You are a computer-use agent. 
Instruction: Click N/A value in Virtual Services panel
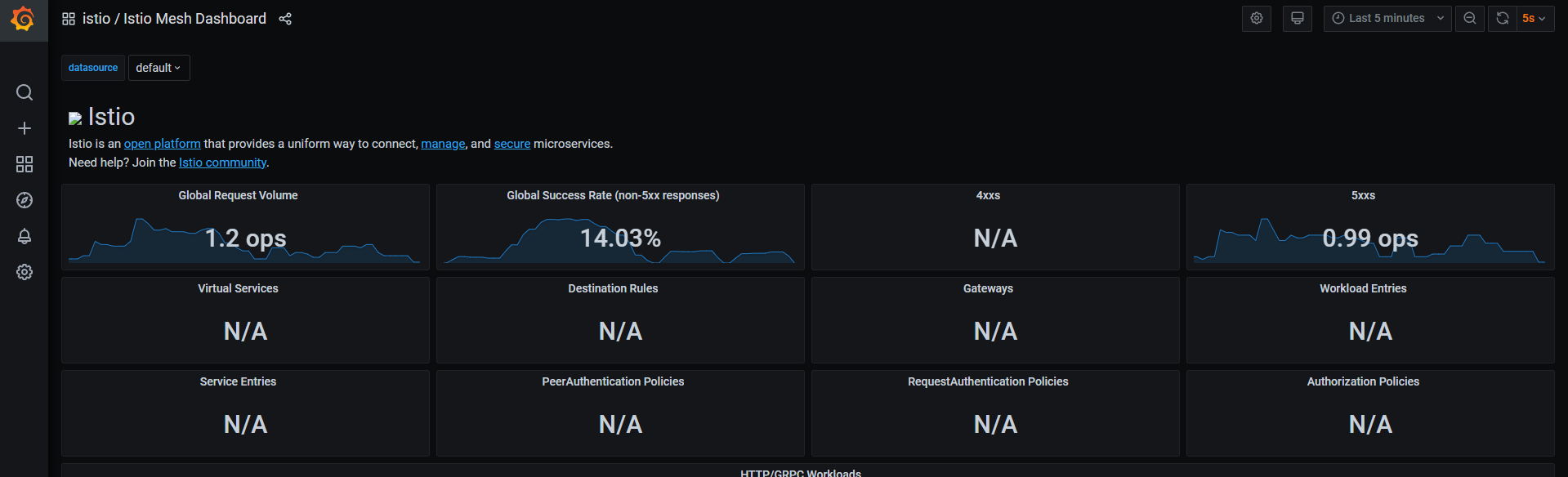point(245,332)
